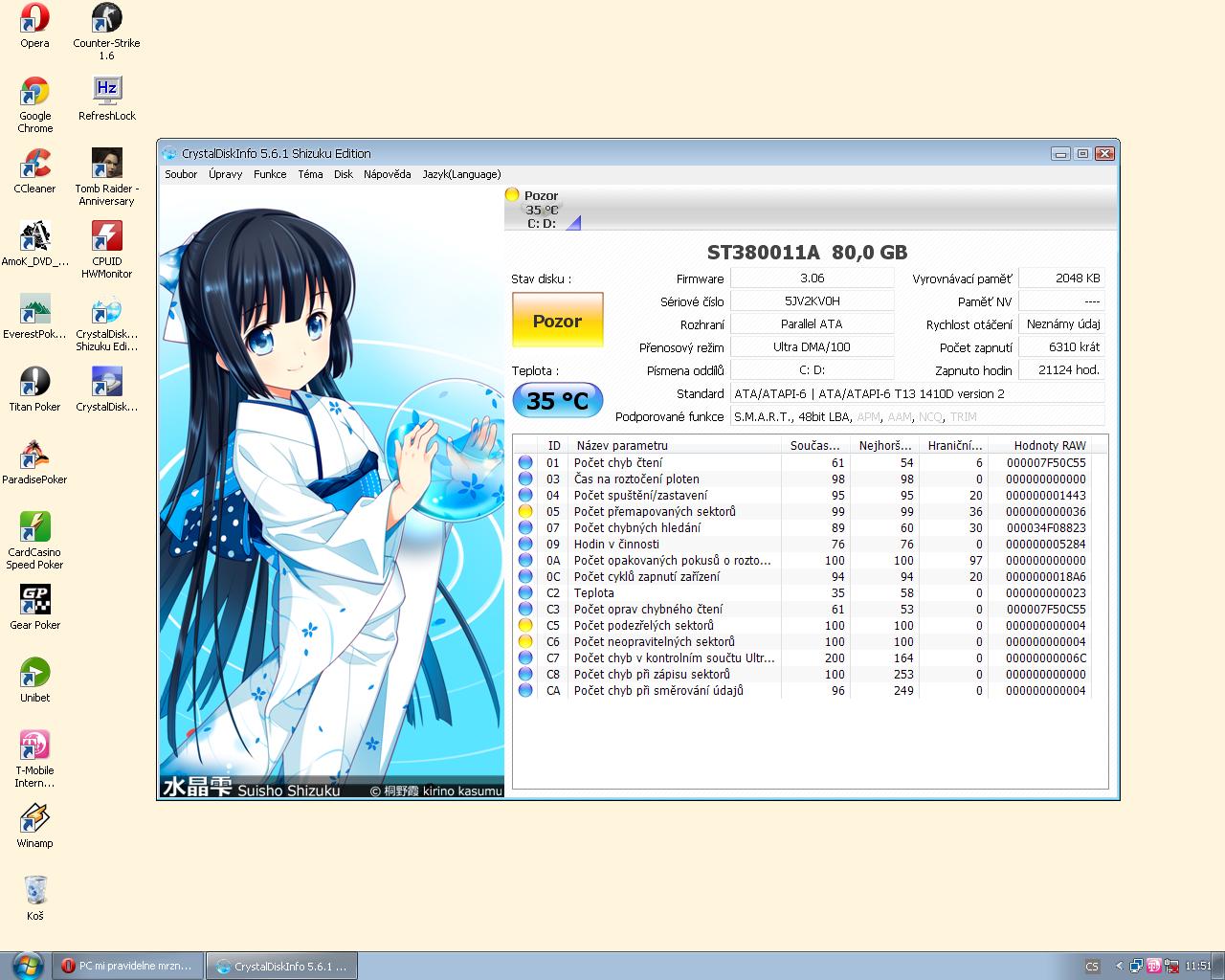The image size is (1225, 980).
Task: Select the Gear Poker desktop icon
Action: point(34,608)
